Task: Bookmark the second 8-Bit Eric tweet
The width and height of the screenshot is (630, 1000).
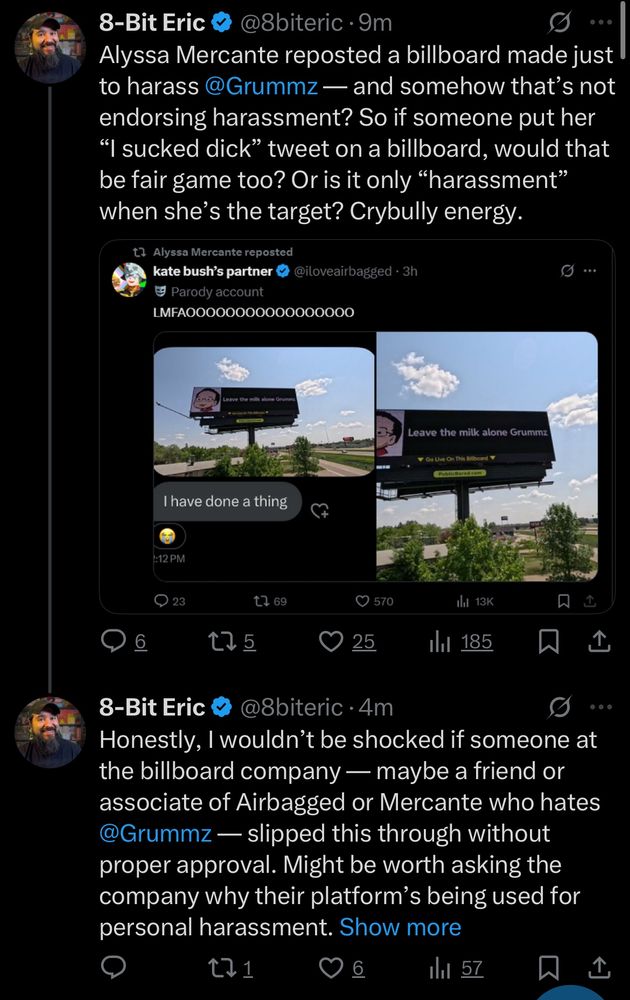Action: 549,967
